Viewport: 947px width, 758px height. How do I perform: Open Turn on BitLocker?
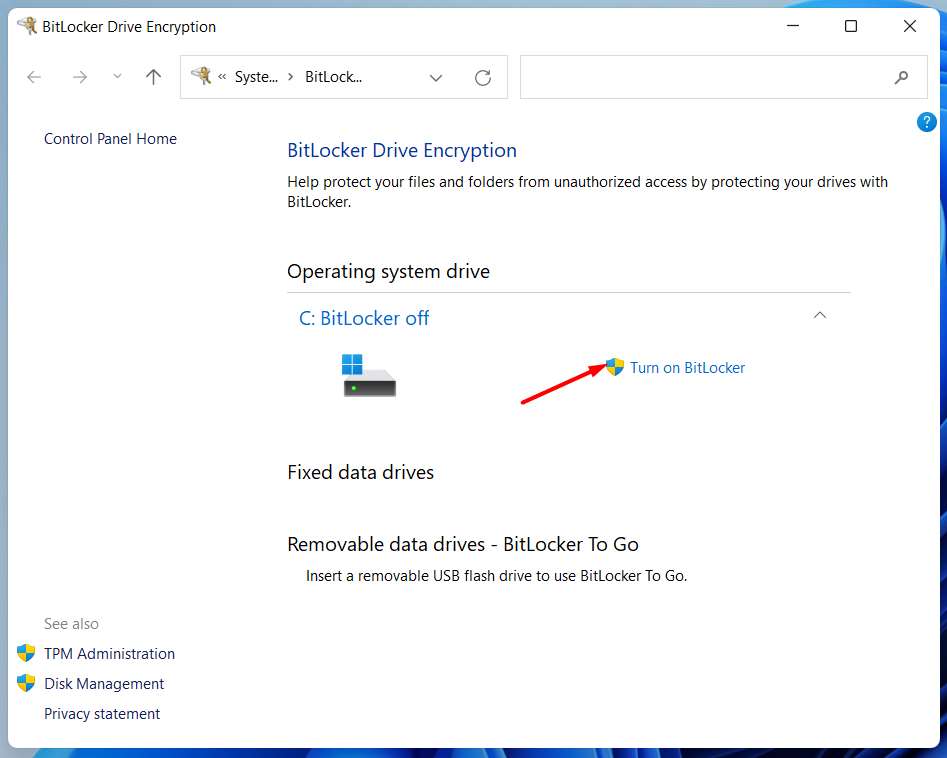click(687, 367)
